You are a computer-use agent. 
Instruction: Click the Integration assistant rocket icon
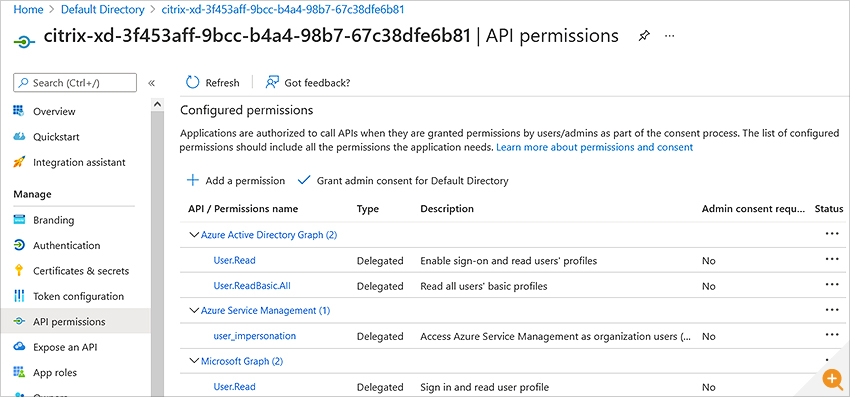tap(19, 162)
